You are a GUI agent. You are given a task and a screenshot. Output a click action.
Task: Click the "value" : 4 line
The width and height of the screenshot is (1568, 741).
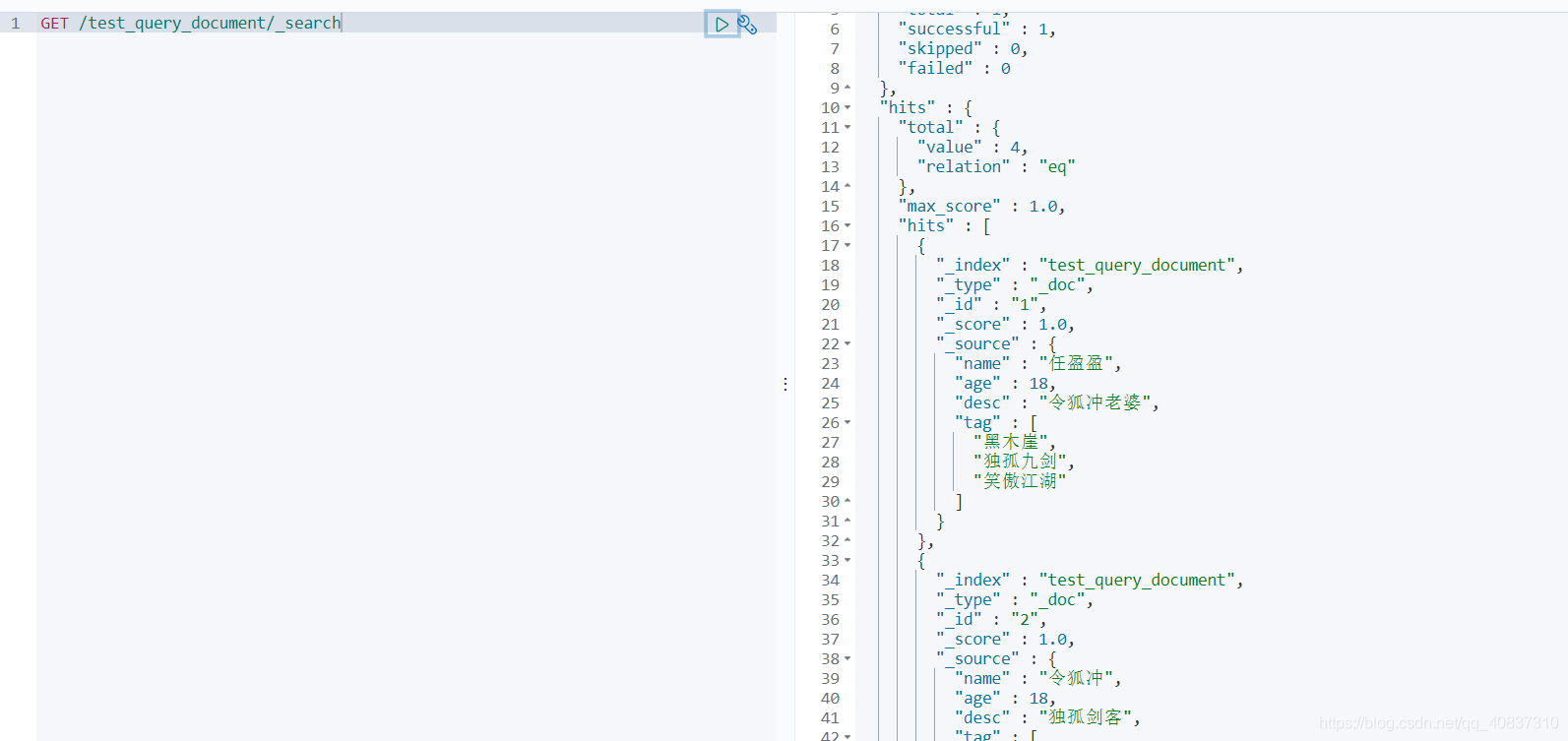tap(972, 148)
